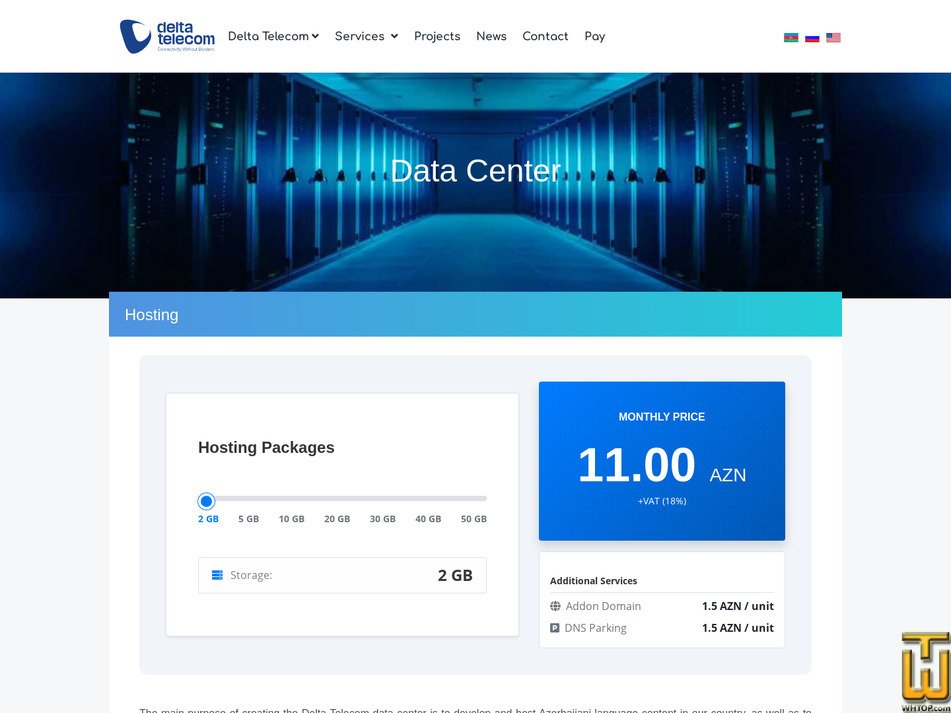Choose the US flag English icon
The height and width of the screenshot is (713, 951).
click(833, 38)
